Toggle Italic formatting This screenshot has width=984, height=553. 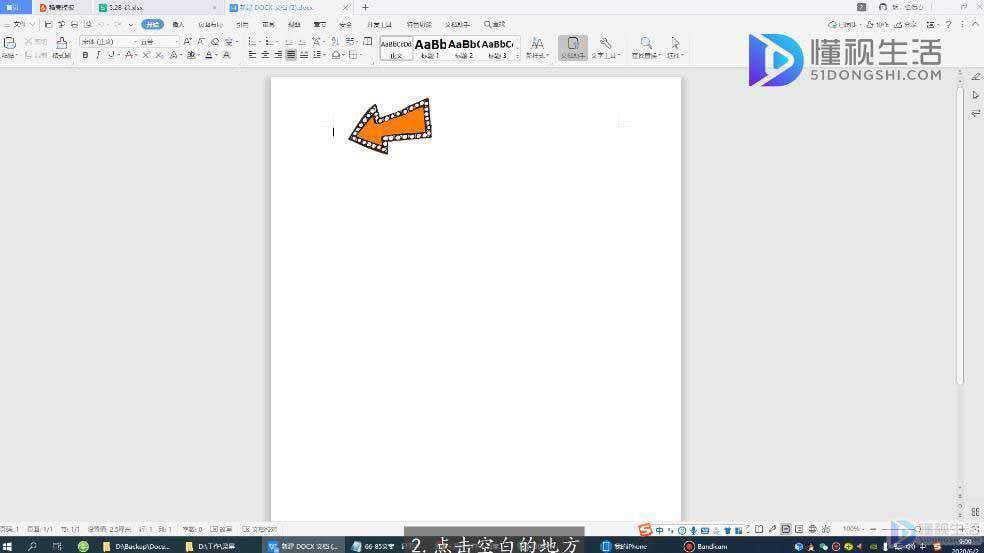click(x=98, y=55)
